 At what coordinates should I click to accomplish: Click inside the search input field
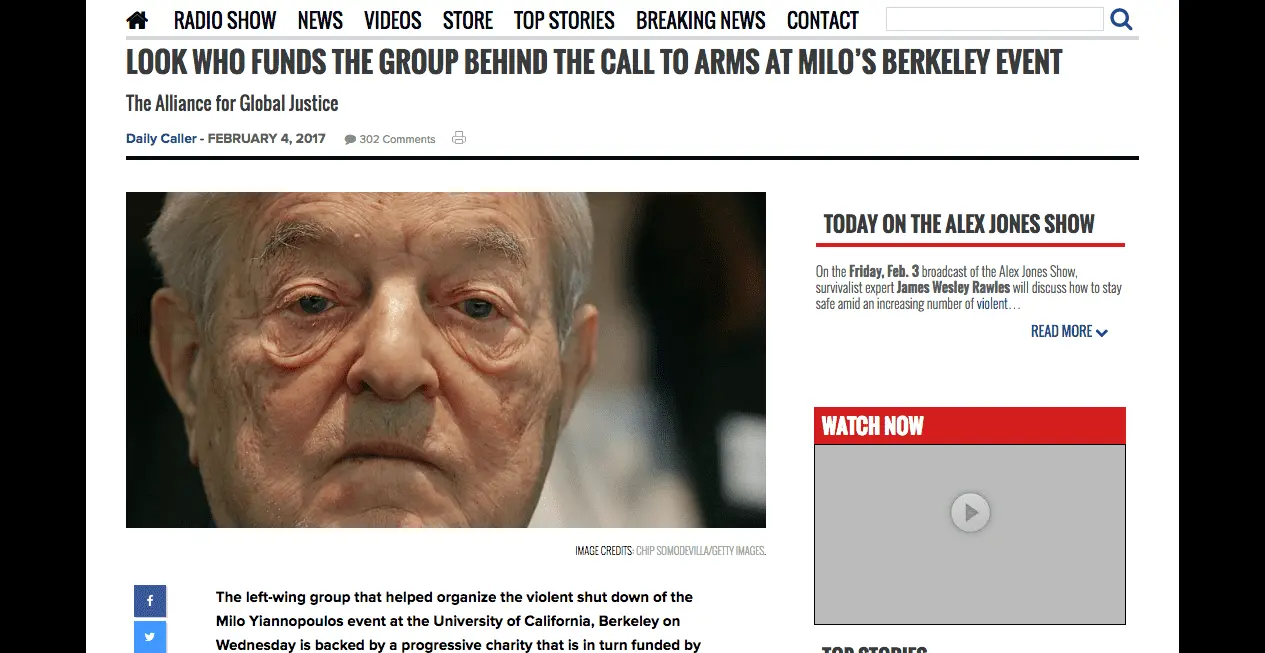tap(995, 19)
